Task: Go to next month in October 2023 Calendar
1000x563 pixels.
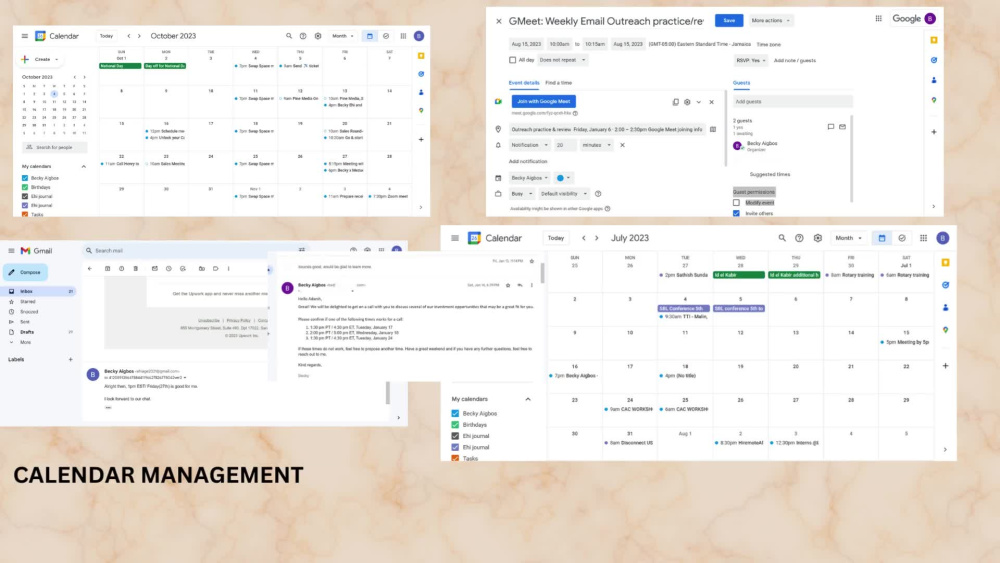Action: (139, 36)
